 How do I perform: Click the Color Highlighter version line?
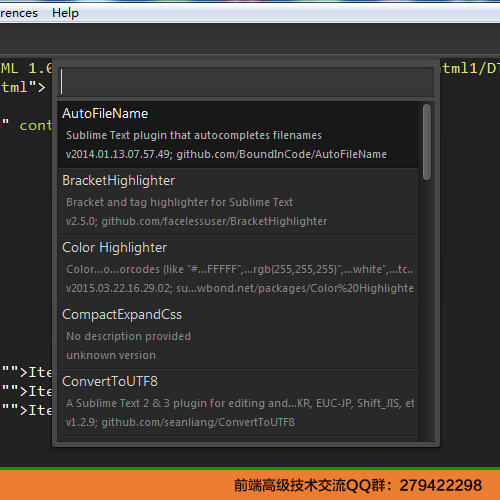pos(240,288)
